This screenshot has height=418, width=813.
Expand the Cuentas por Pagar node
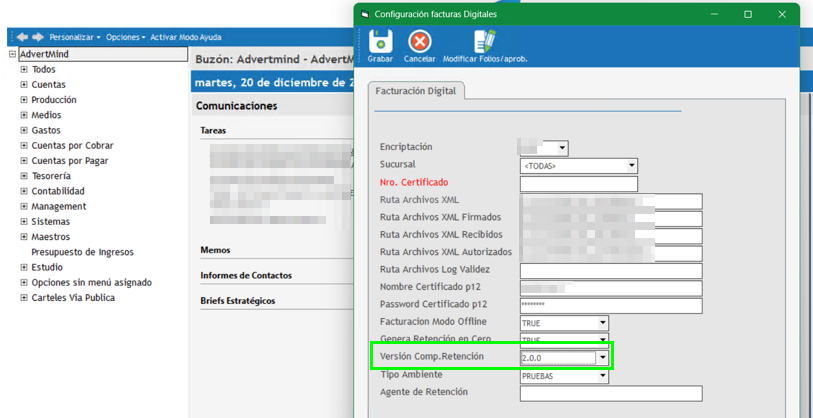click(24, 161)
